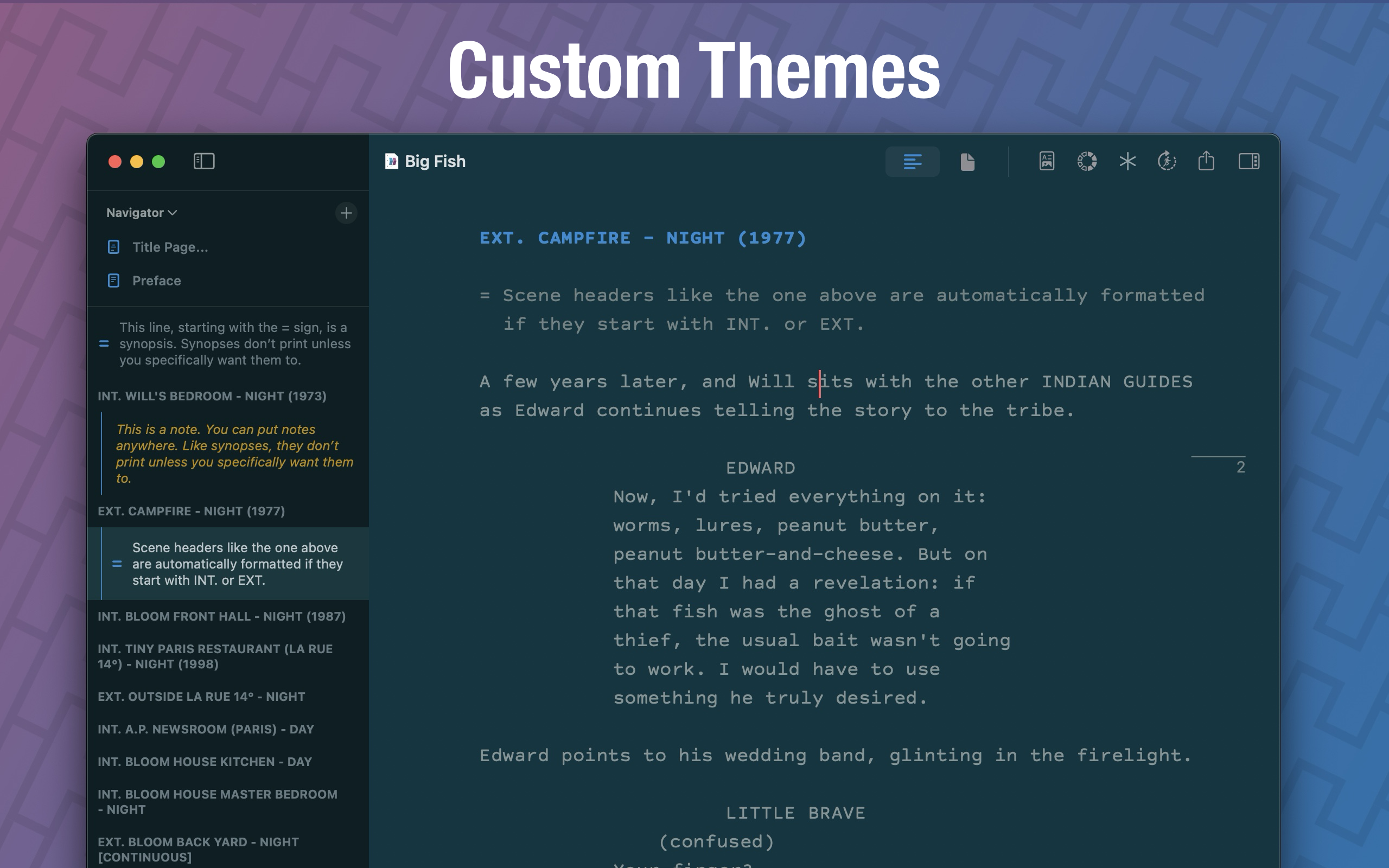Click the equals icon beside the selected synopsis
The width and height of the screenshot is (1389, 868).
tap(117, 564)
